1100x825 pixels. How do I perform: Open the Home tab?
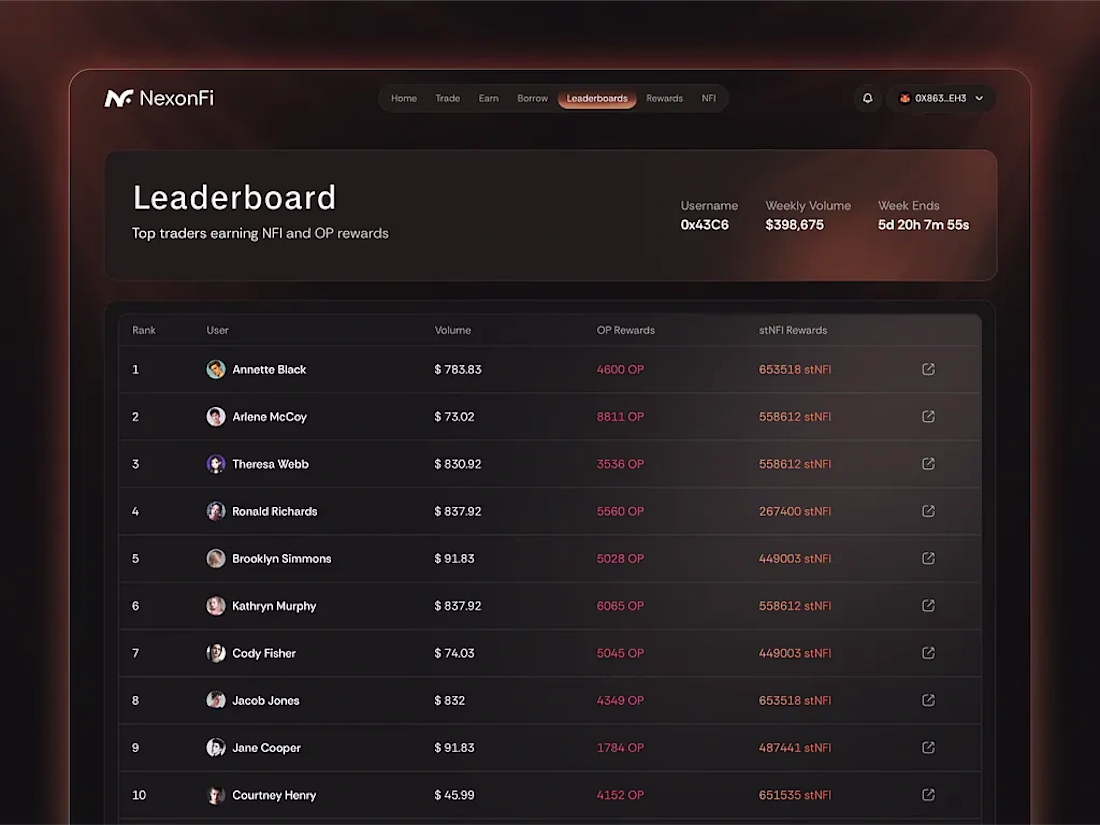tap(403, 98)
